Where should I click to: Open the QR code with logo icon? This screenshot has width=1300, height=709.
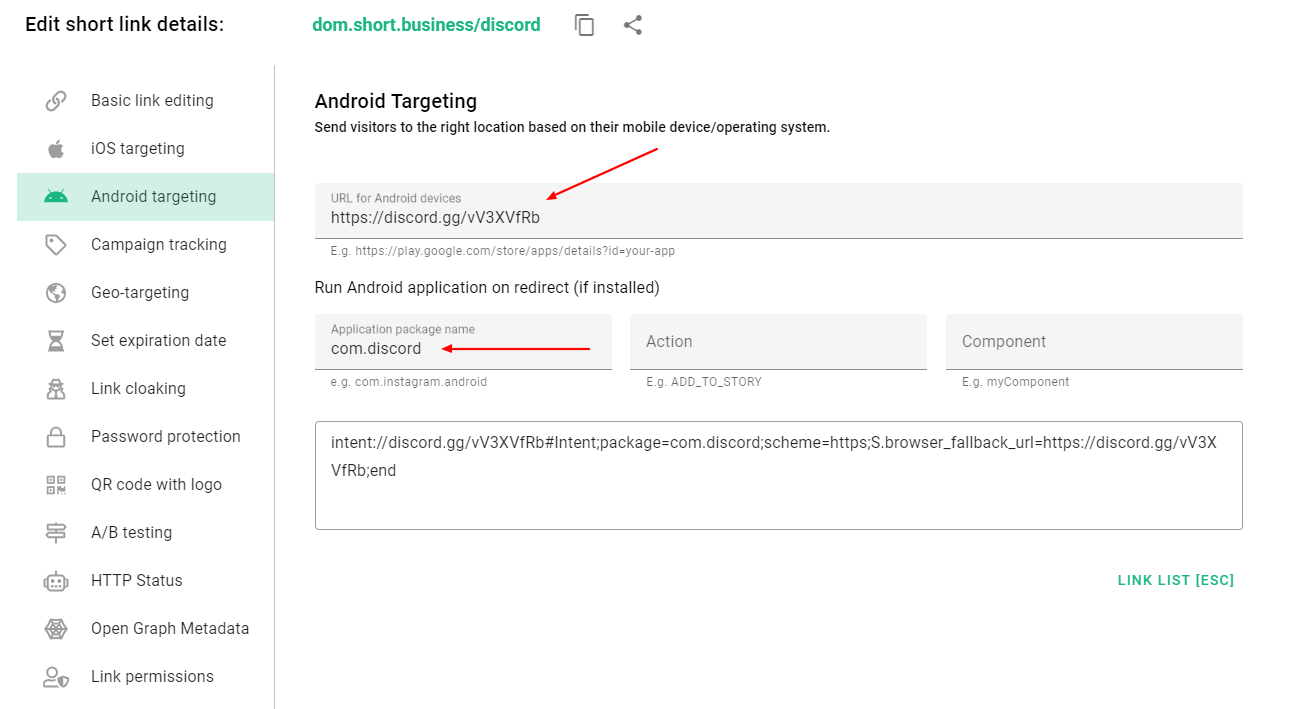click(55, 484)
